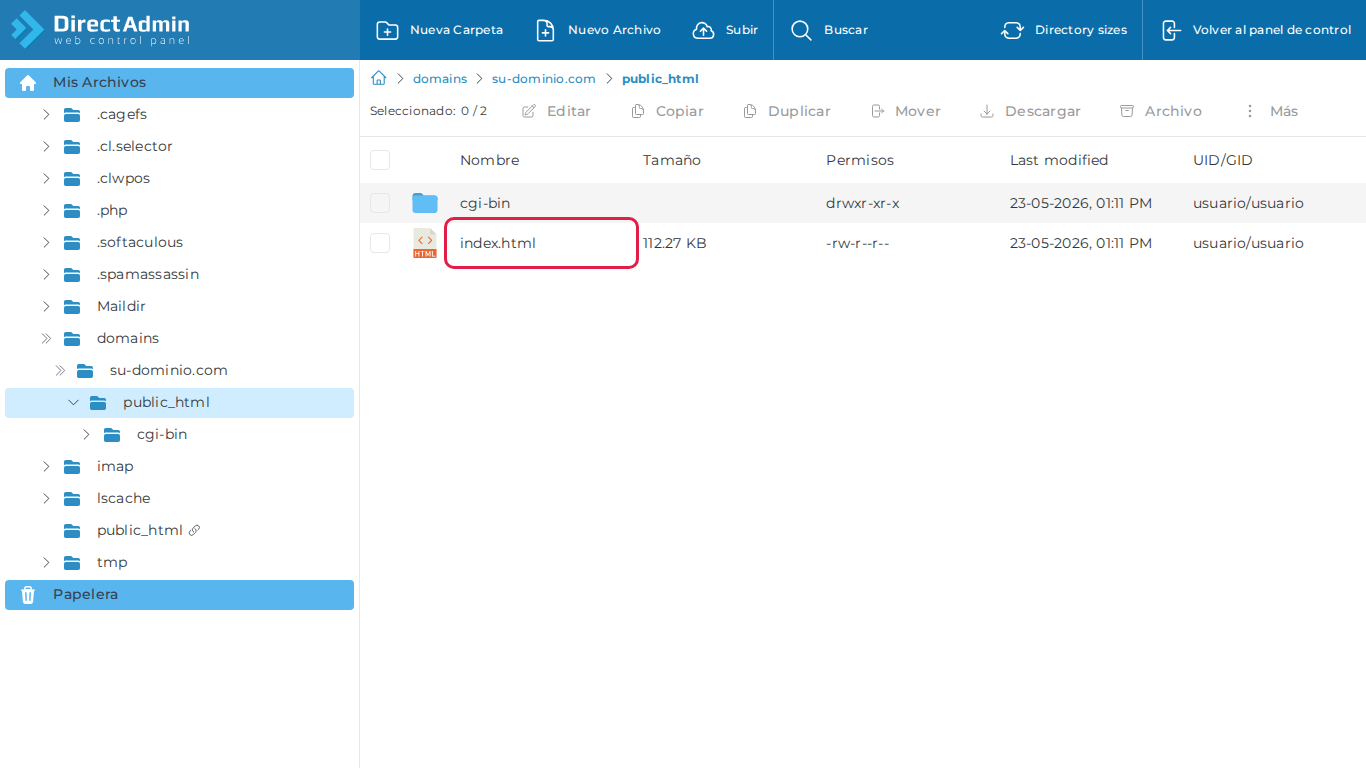
Task: Click the cgi-bin folder icon in file list
Action: click(425, 203)
